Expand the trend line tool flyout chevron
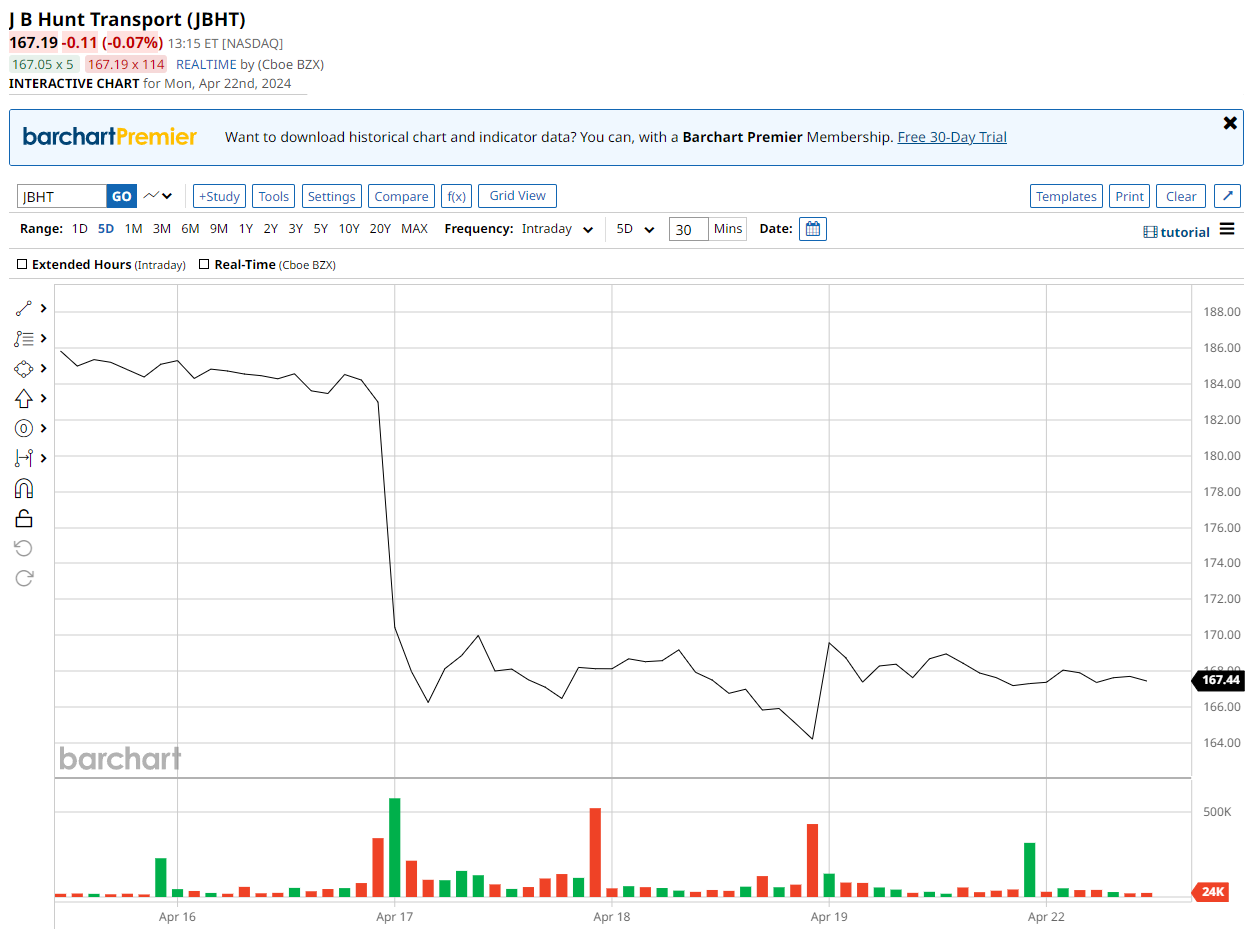This screenshot has height=941, width=1251. pos(44,308)
